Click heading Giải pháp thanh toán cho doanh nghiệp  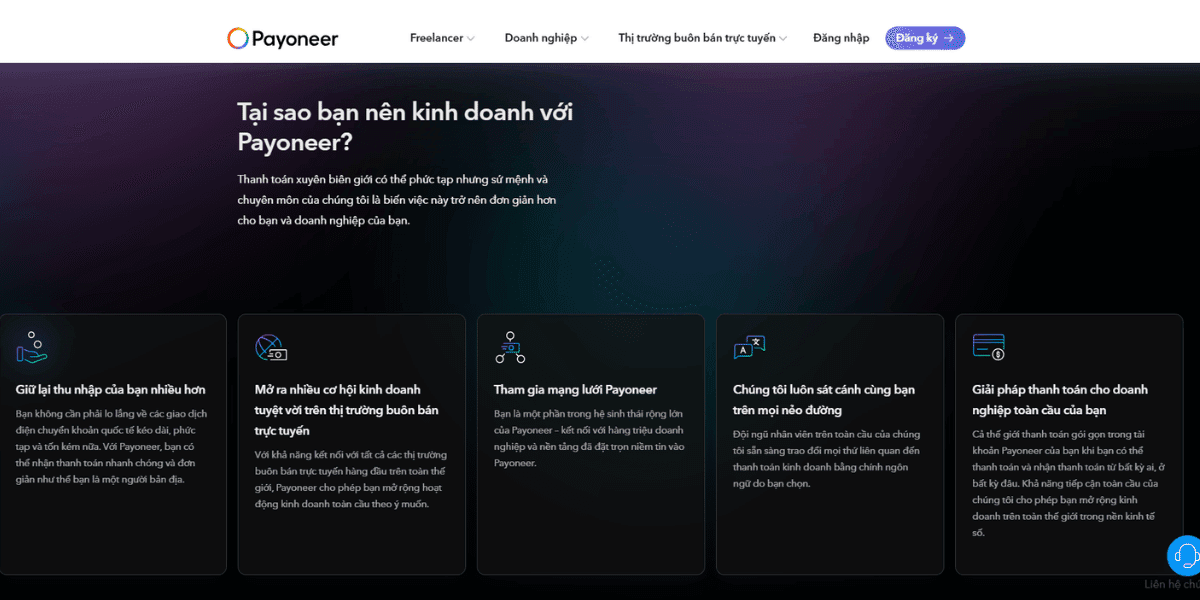[1060, 400]
